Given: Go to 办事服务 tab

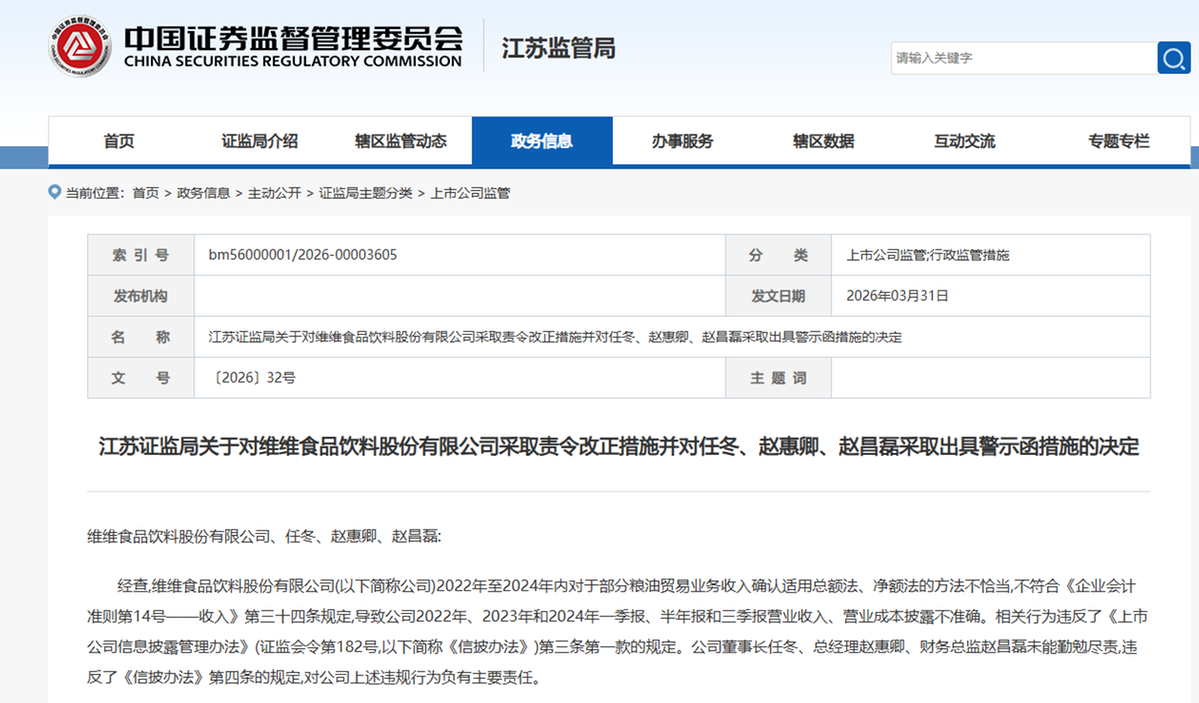Looking at the screenshot, I should click(x=682, y=141).
